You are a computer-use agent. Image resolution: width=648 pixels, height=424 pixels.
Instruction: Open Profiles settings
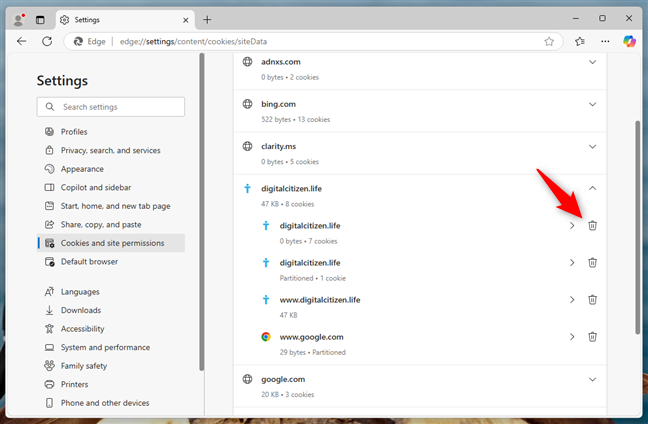[111, 132]
